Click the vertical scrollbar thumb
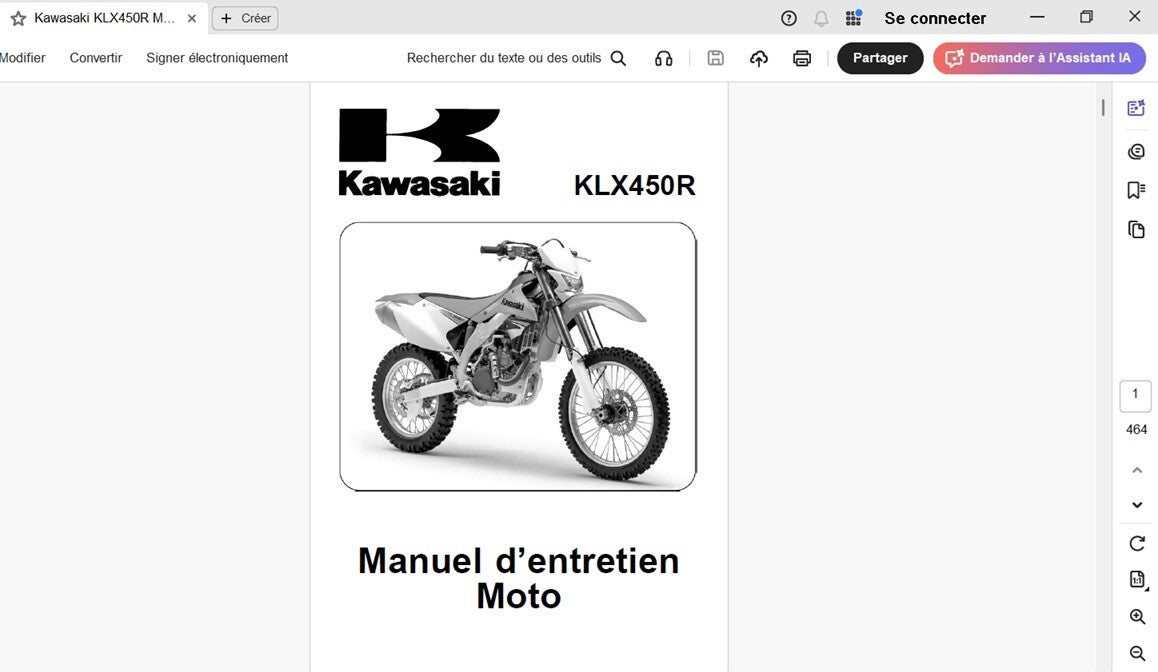 tap(1103, 108)
